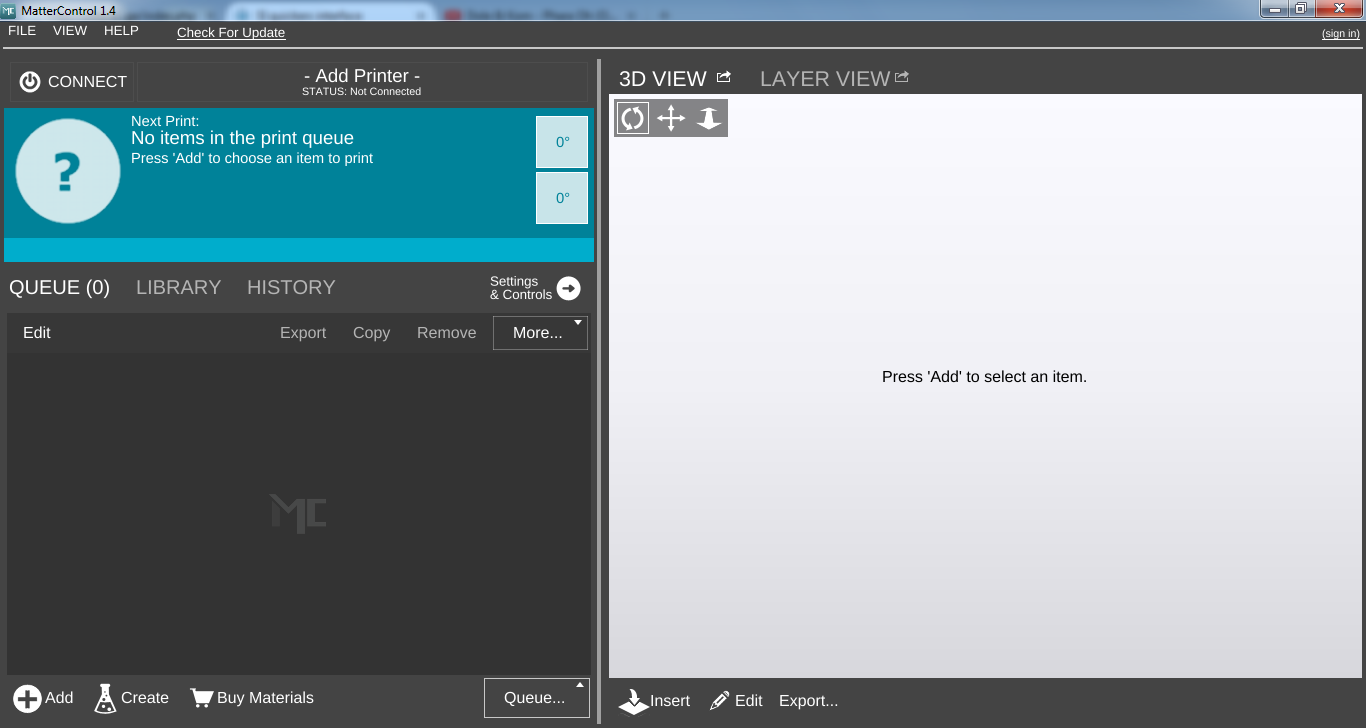The image size is (1366, 728).
Task: Close the MatterControl window
Action: point(1340,8)
